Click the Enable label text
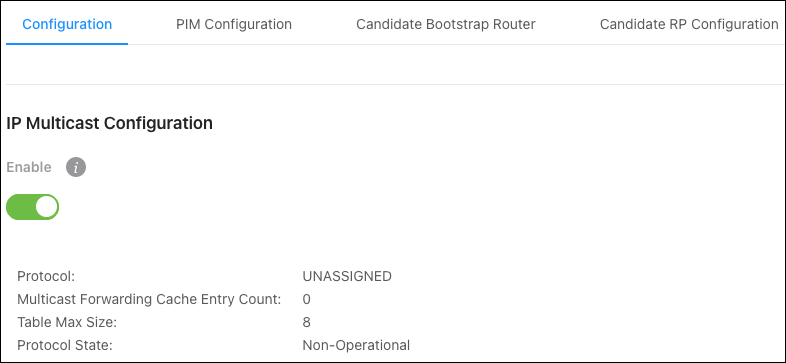The height and width of the screenshot is (363, 786). (29, 167)
